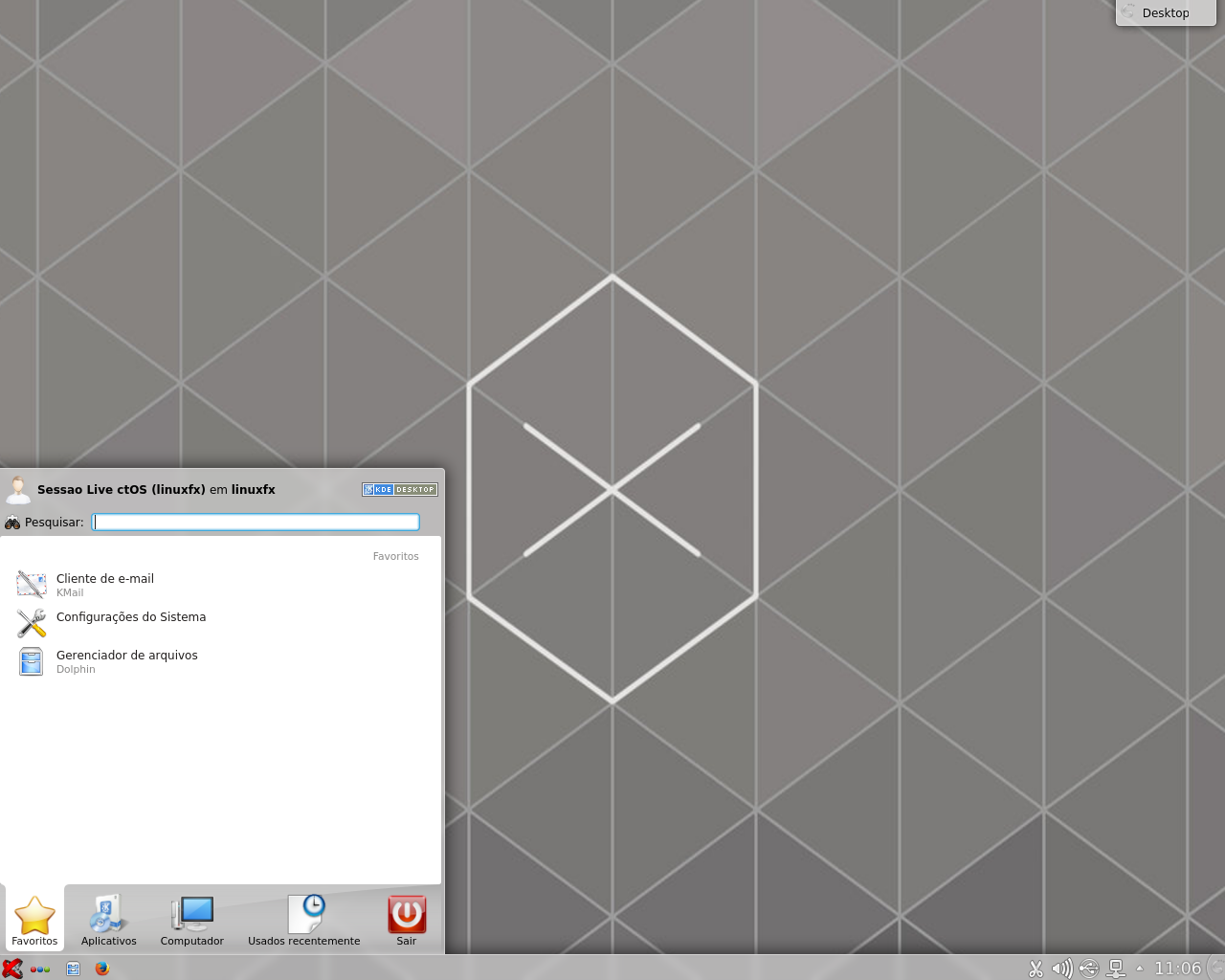The height and width of the screenshot is (980, 1225).
Task: Open Gerenciador de arquivos (Dolphin)
Action: (x=220, y=661)
